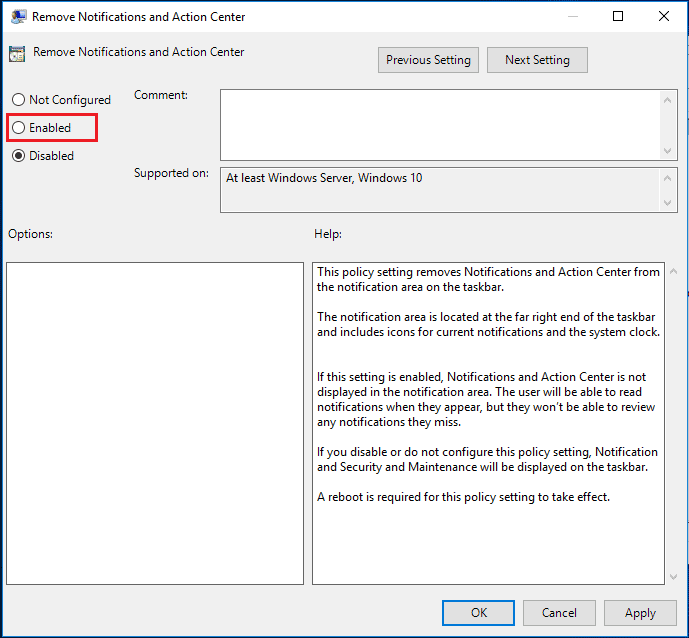The height and width of the screenshot is (638, 689).
Task: Close the Remove Notifications window
Action: [x=664, y=16]
